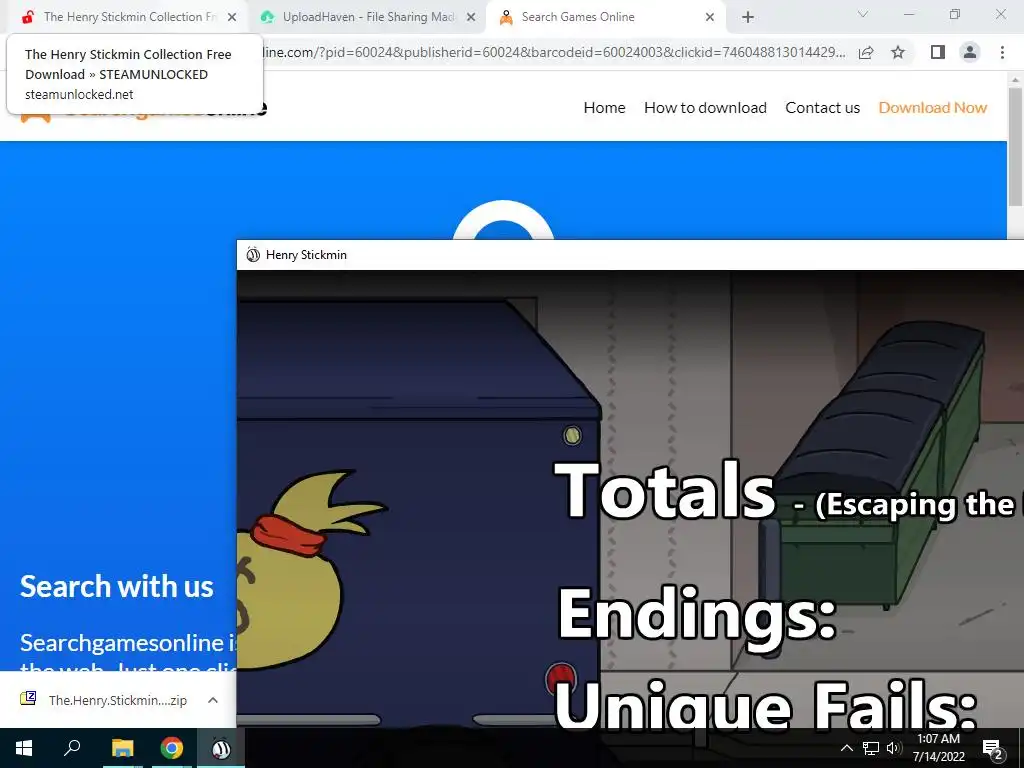Open the clock showing 1:07 AM
This screenshot has width=1024, height=768.
tap(938, 748)
